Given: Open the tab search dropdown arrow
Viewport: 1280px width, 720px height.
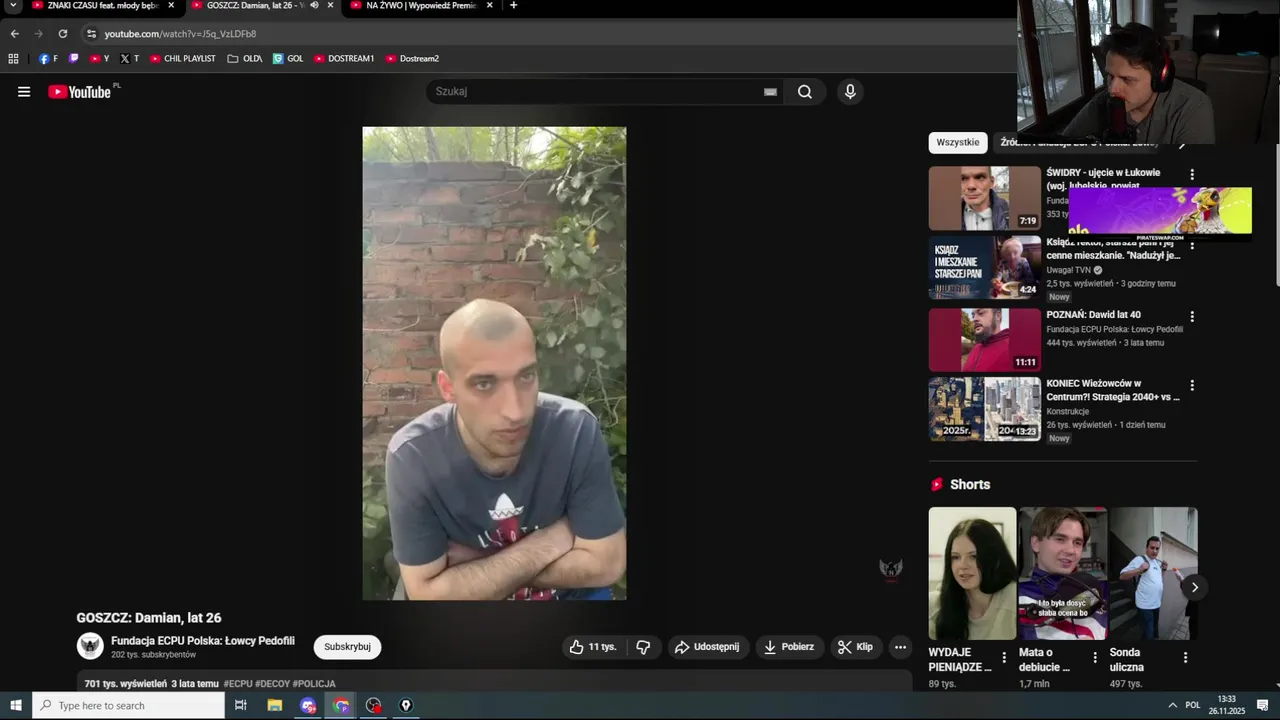Looking at the screenshot, I should tap(13, 5).
